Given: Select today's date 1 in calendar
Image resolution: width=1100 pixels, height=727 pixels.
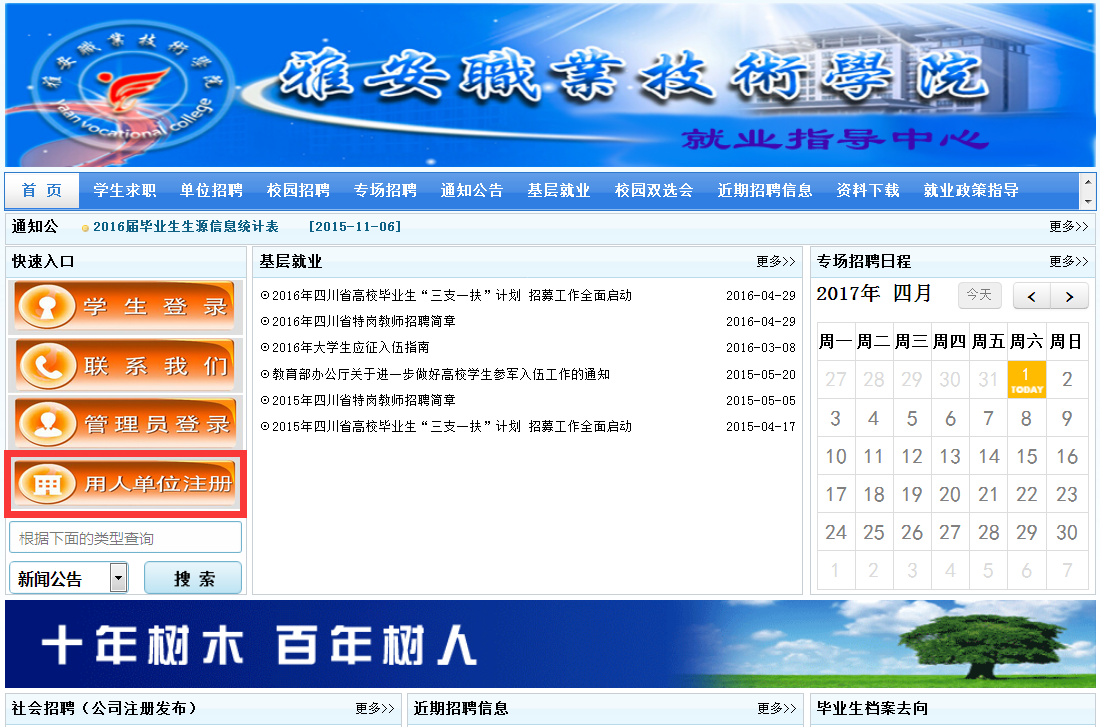Looking at the screenshot, I should pyautogui.click(x=1026, y=380).
